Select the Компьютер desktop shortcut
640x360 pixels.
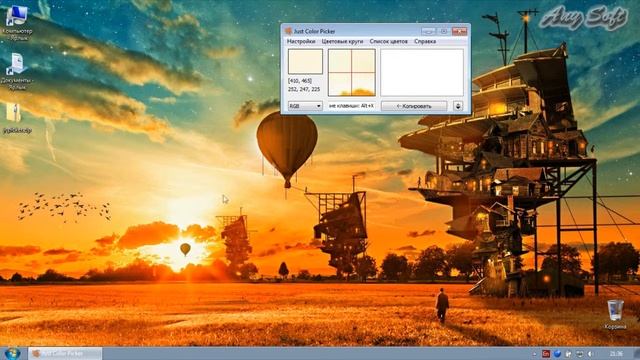pos(17,22)
